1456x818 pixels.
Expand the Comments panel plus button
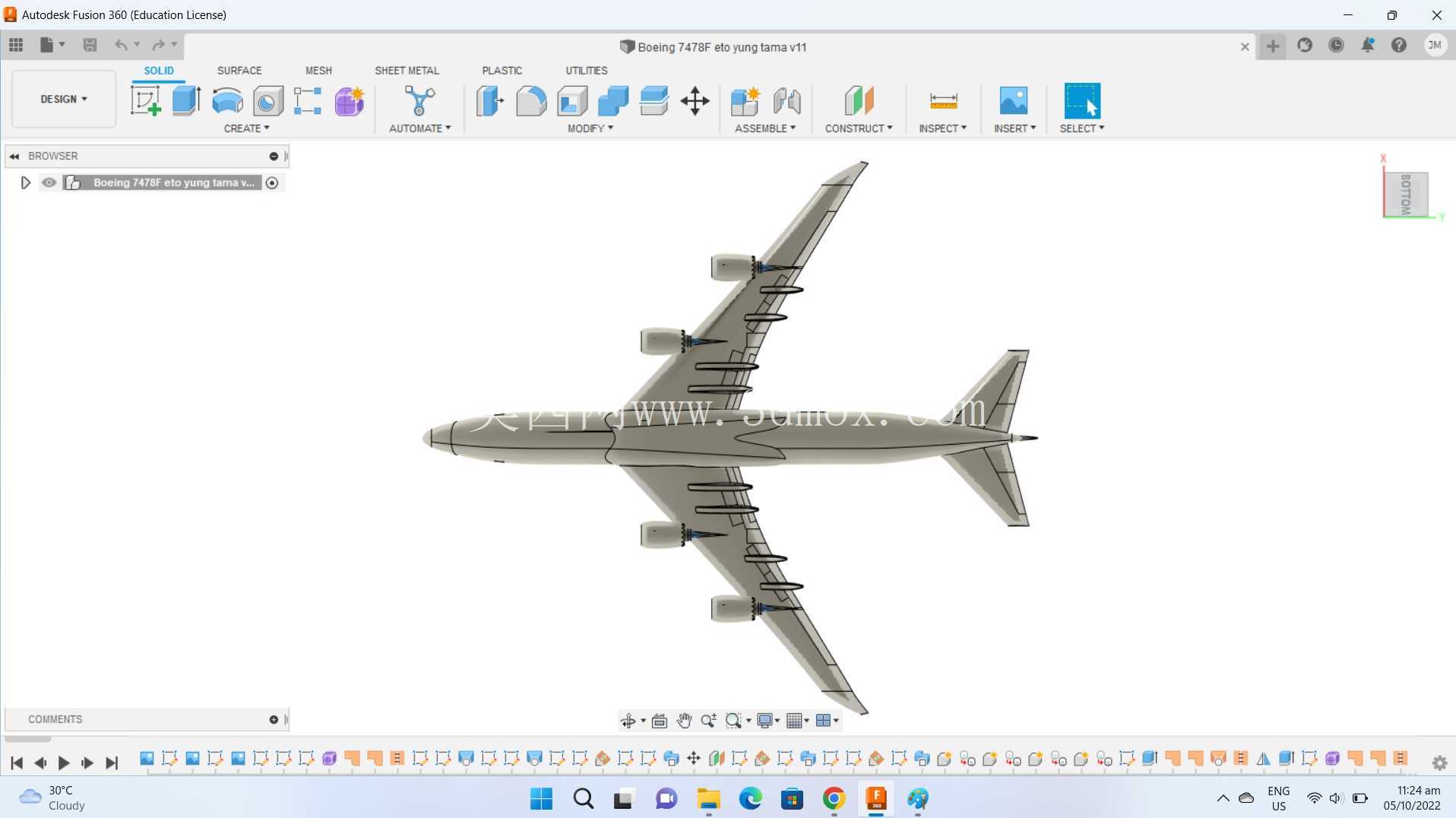(274, 719)
